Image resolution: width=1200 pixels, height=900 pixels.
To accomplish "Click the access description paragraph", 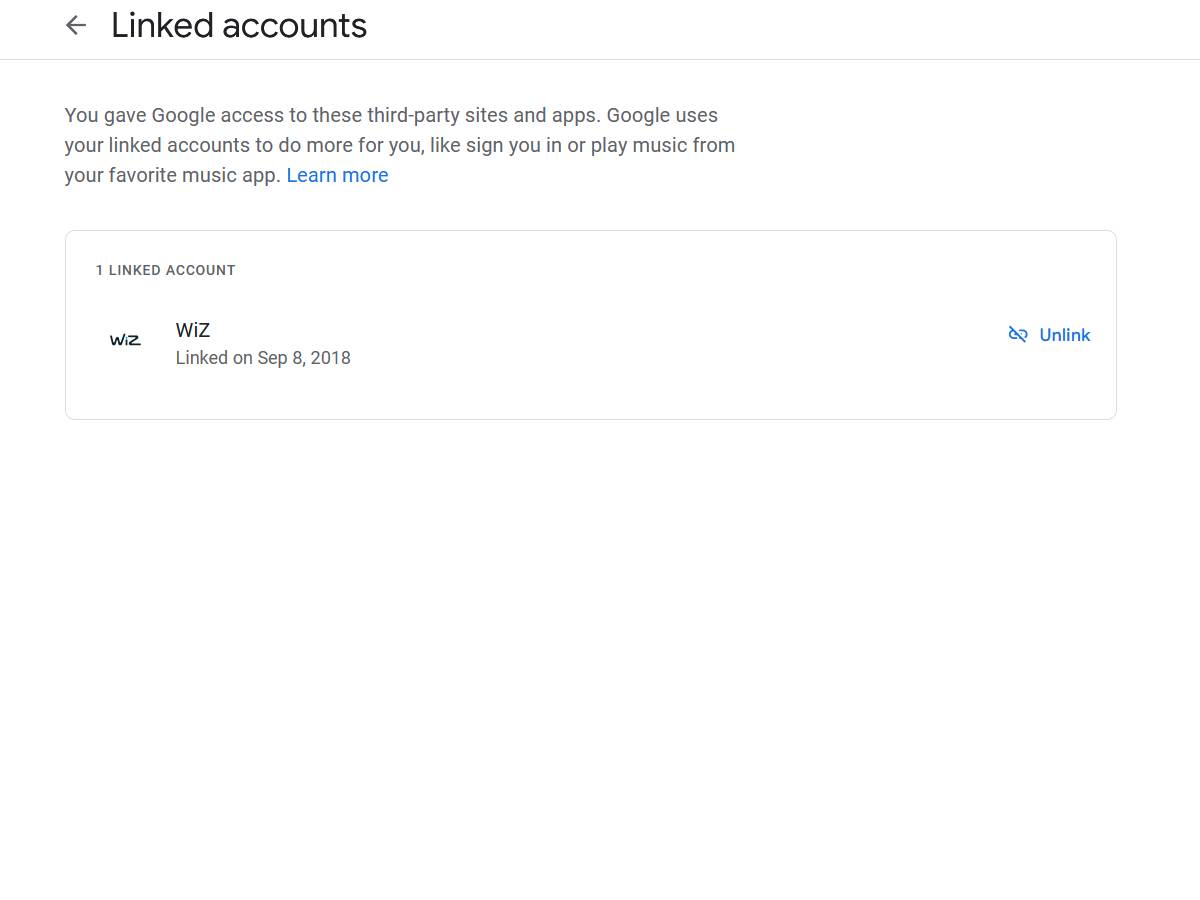I will coord(400,145).
